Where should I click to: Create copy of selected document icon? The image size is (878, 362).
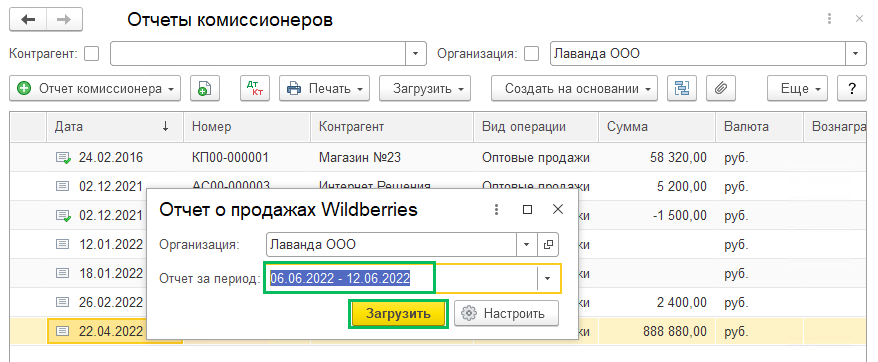click(205, 89)
